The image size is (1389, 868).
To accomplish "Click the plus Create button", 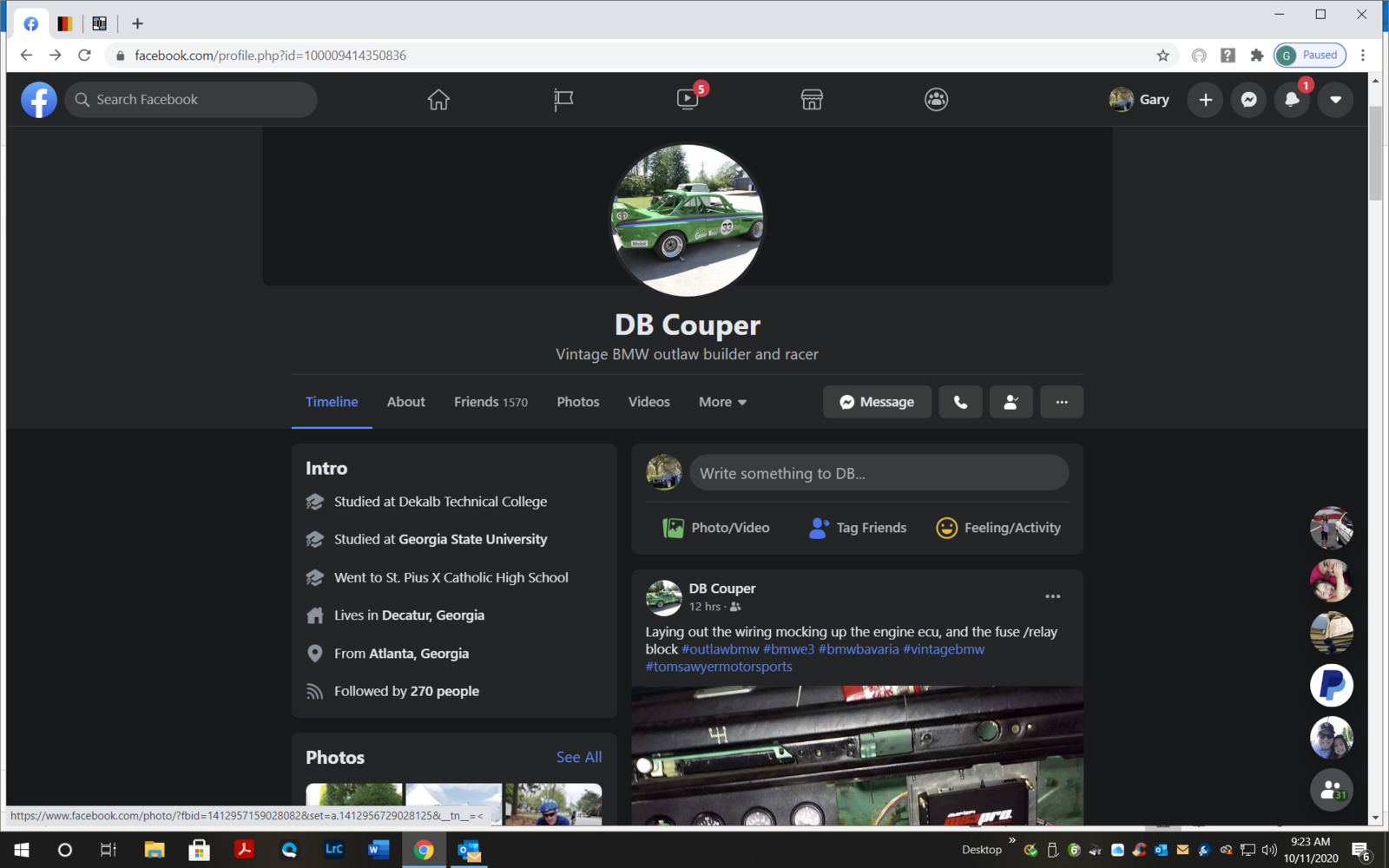I will pos(1205,100).
